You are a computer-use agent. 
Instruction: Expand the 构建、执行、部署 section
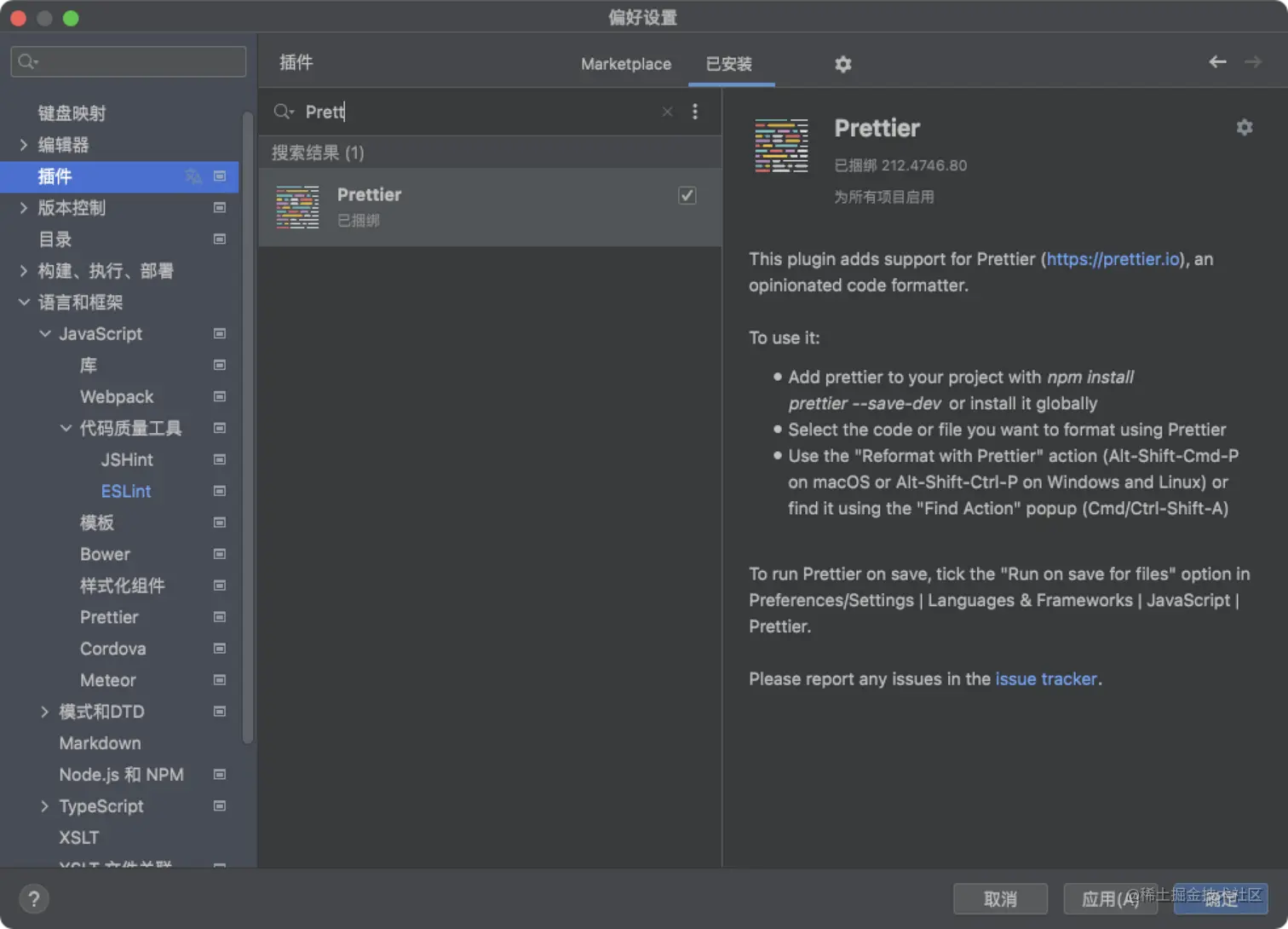[x=24, y=271]
